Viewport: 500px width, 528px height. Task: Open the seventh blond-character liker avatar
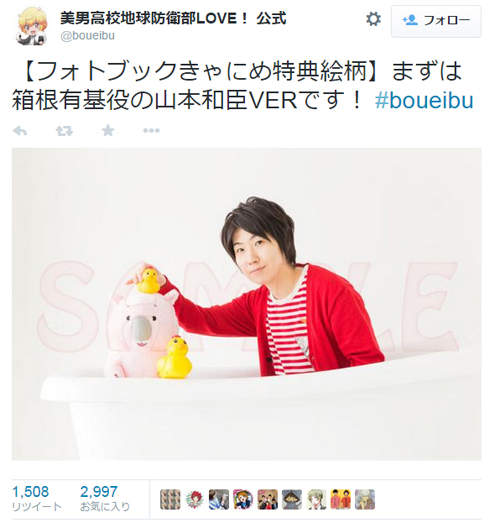click(x=316, y=499)
